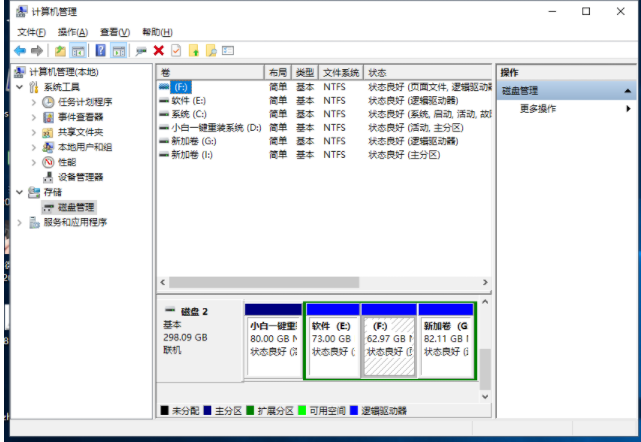Collapse the 系统工具 tree node
This screenshot has width=641, height=442.
coord(20,87)
